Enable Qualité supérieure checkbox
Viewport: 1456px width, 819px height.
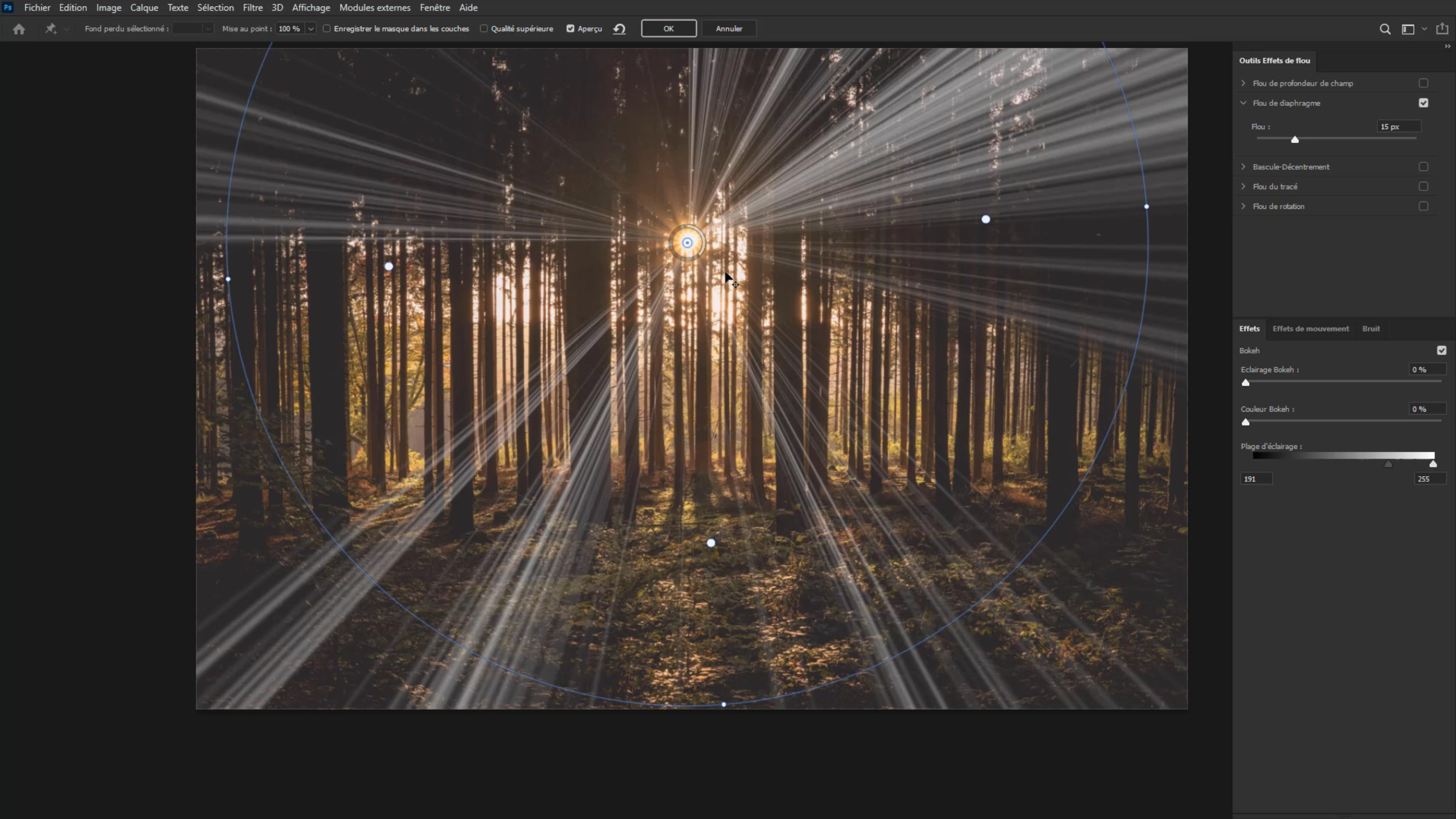(x=484, y=28)
